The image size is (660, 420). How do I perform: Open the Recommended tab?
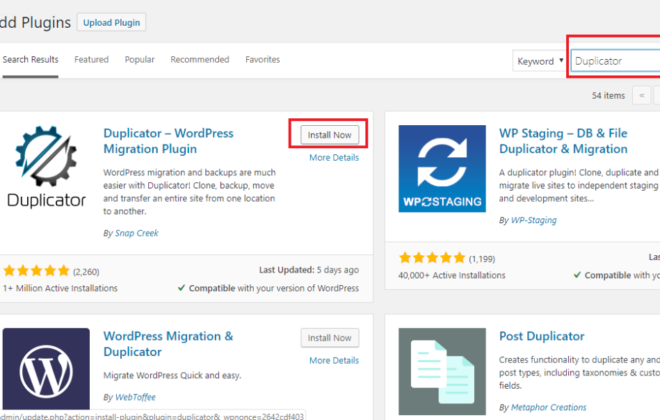(x=200, y=60)
